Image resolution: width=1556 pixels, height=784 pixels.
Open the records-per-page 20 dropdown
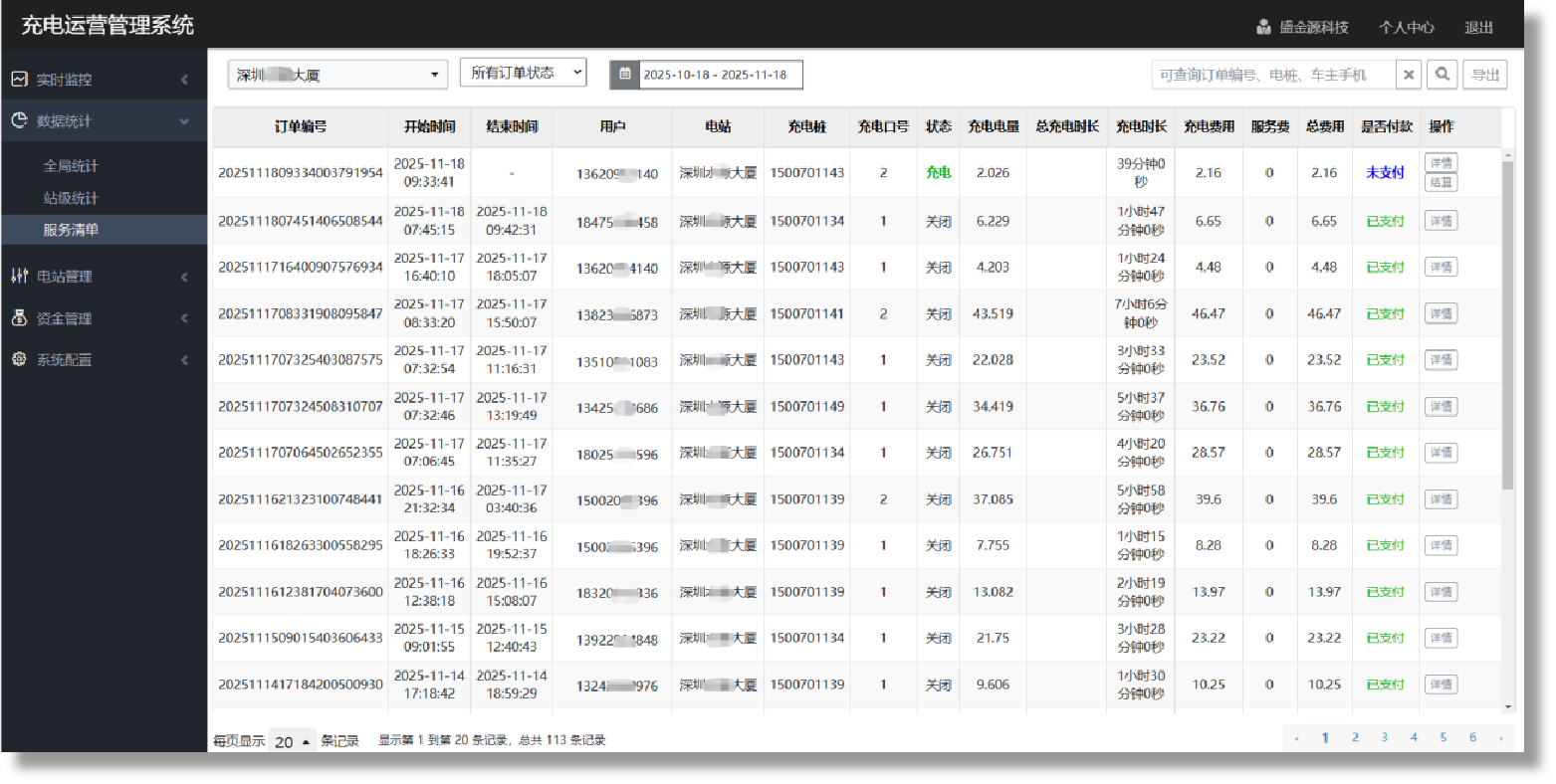point(292,741)
